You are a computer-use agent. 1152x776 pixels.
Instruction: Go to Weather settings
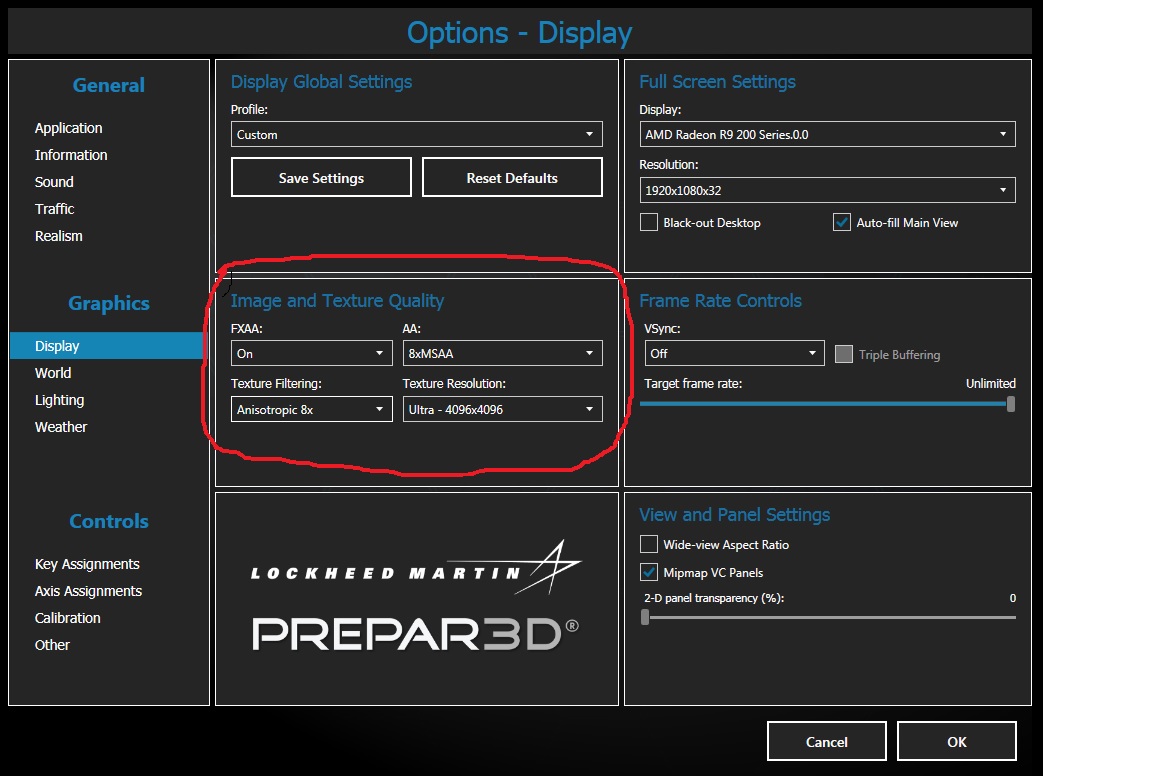(x=60, y=427)
